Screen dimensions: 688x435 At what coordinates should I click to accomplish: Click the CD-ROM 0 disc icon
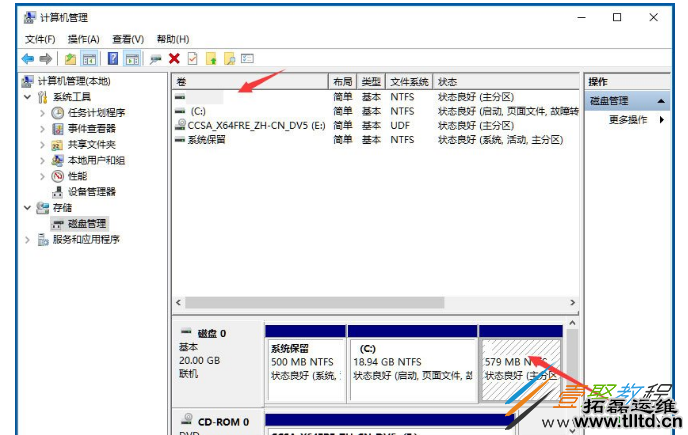[x=187, y=419]
